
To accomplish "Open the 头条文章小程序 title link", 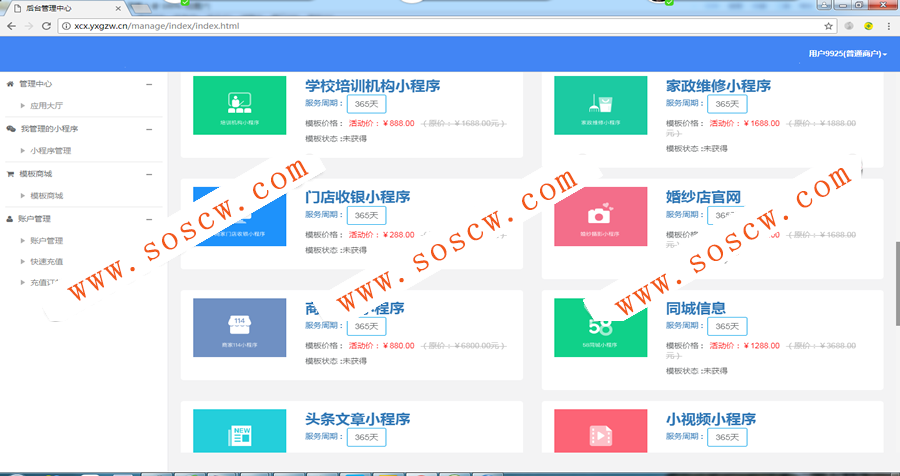I will (x=358, y=419).
